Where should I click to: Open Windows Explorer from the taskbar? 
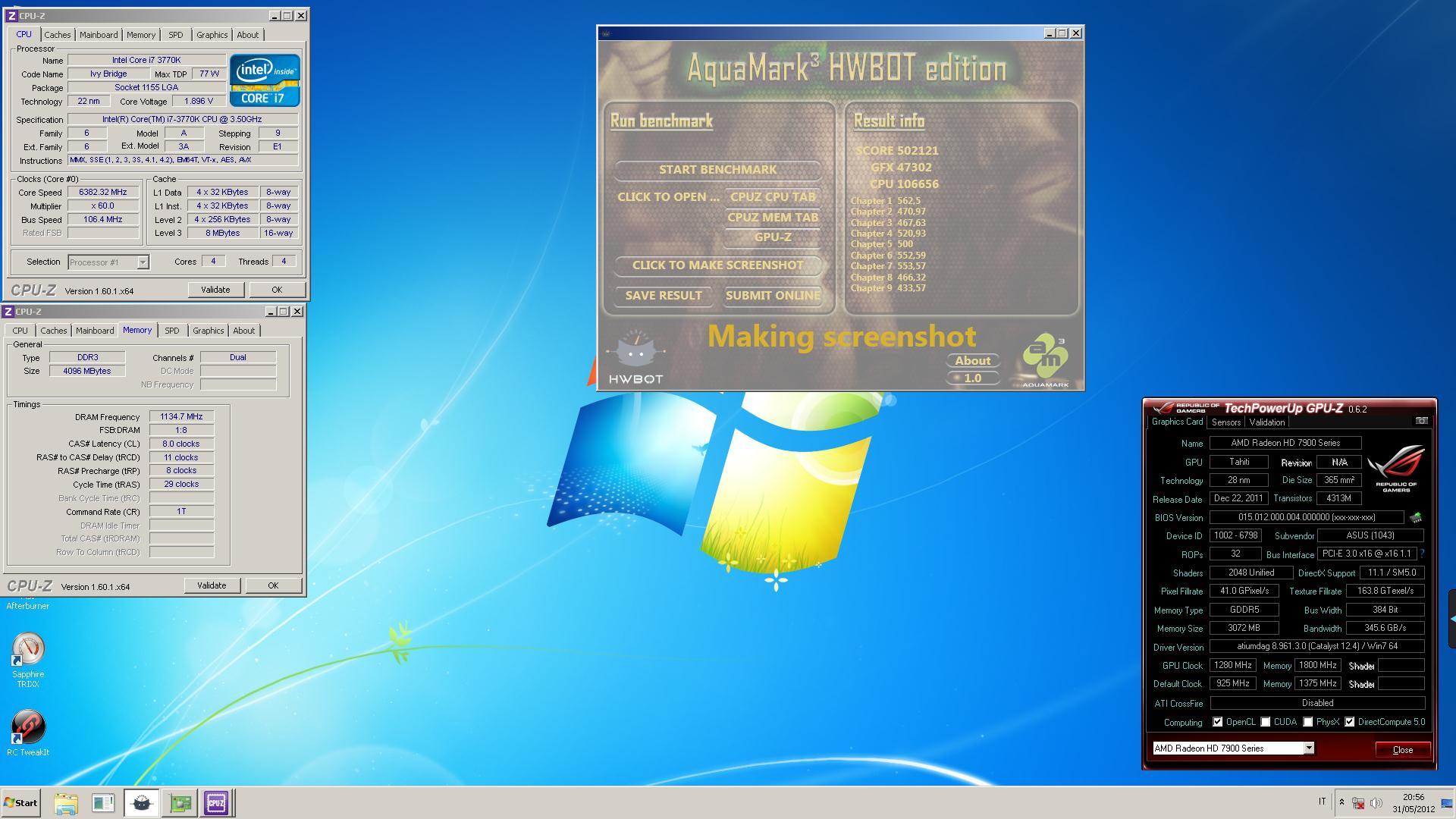point(66,802)
